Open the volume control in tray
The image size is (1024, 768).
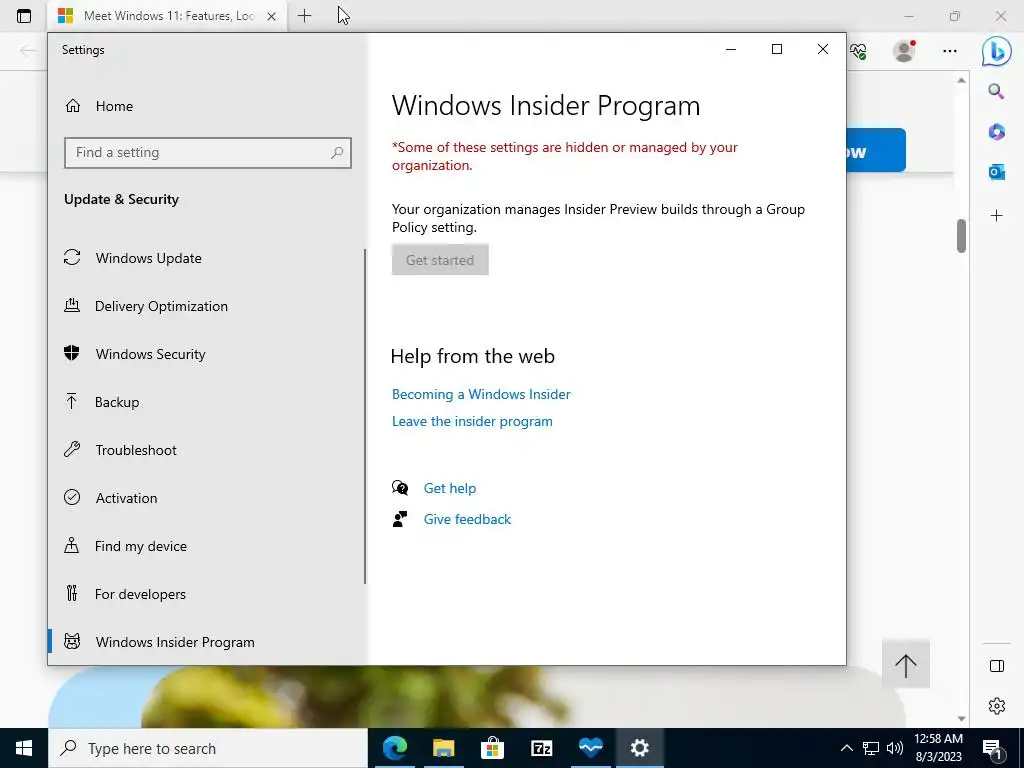pos(895,748)
